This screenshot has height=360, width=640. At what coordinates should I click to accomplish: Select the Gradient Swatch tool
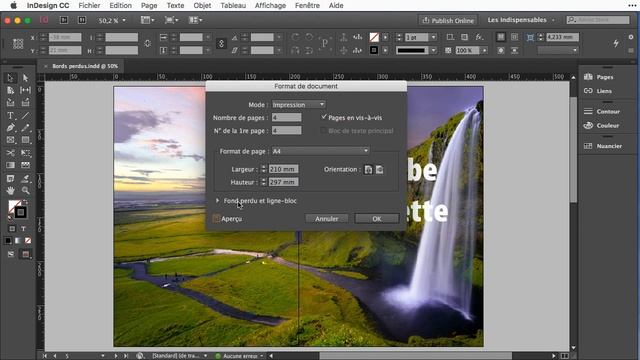(x=10, y=165)
